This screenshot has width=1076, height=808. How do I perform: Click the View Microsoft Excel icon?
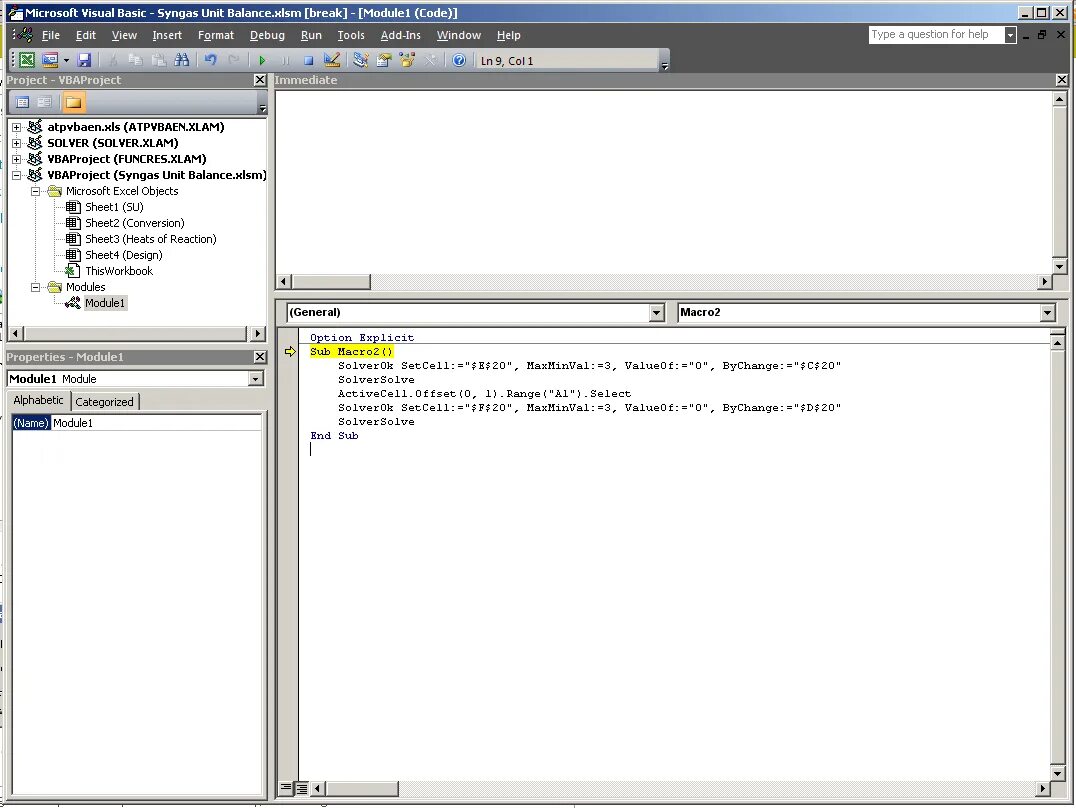click(27, 60)
